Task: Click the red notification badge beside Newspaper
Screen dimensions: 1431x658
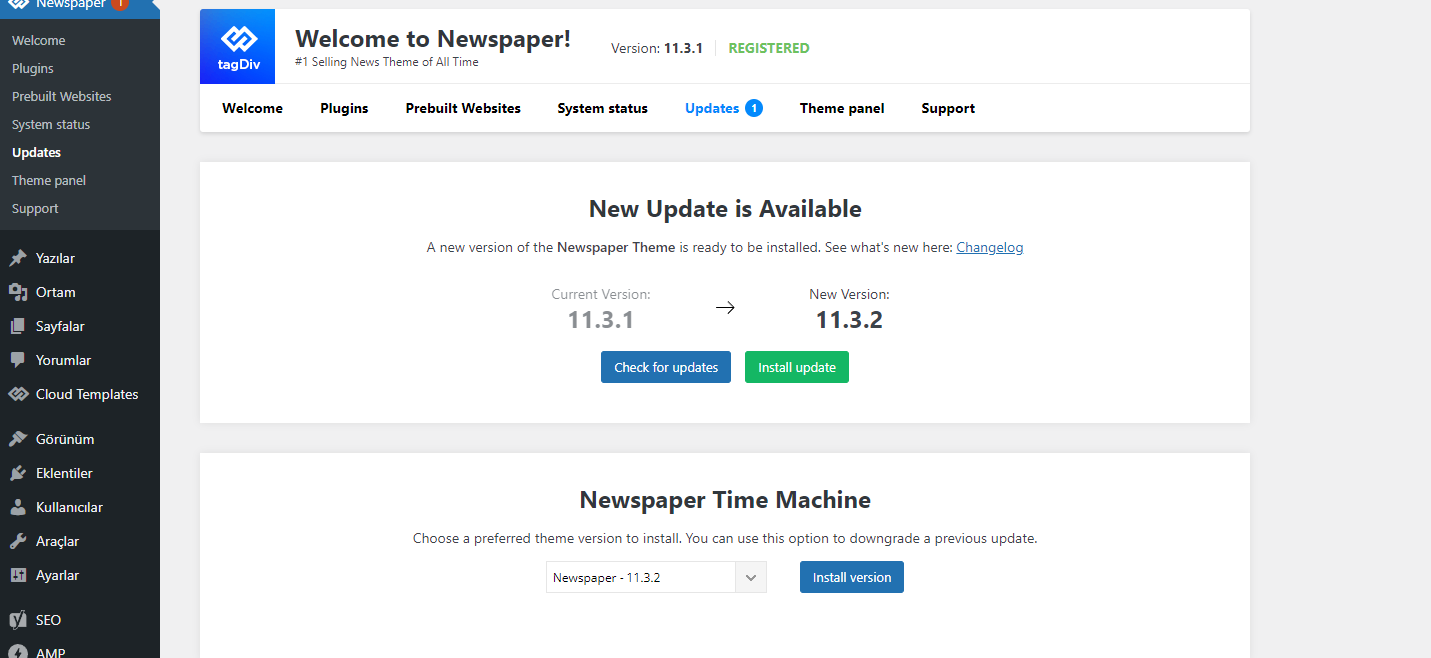Action: (x=120, y=4)
